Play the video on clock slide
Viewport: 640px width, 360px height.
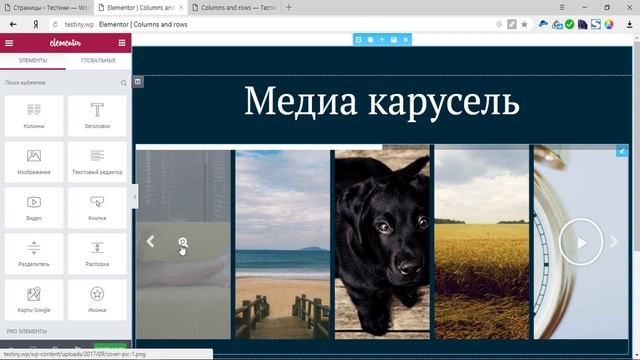581,242
